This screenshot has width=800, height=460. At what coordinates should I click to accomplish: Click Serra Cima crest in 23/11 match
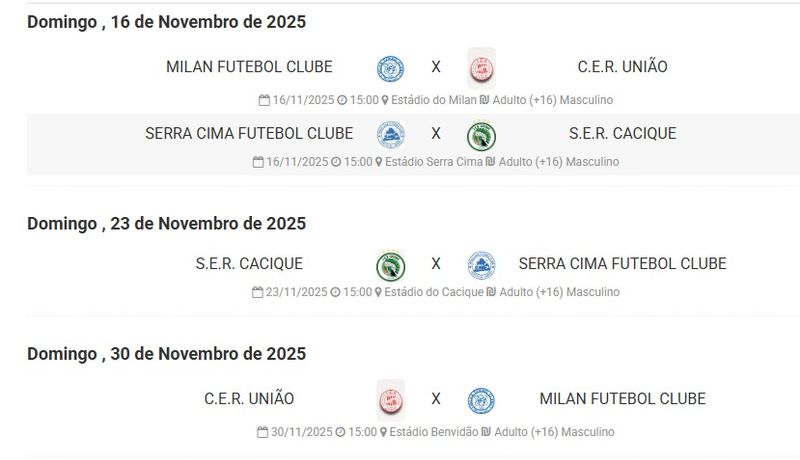pyautogui.click(x=481, y=265)
